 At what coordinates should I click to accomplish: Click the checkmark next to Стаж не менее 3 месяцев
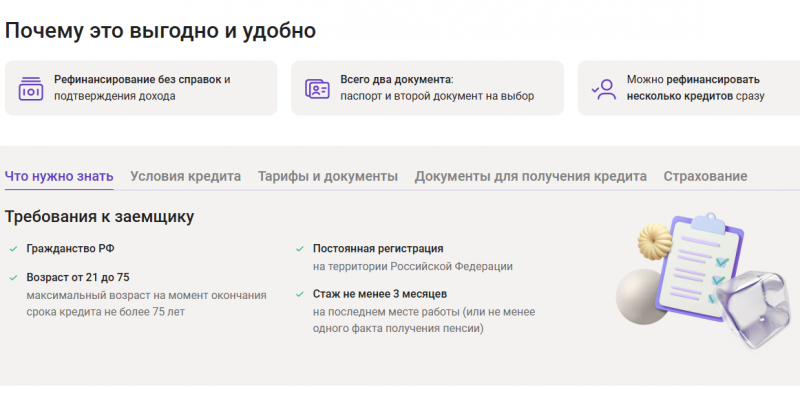tap(299, 294)
